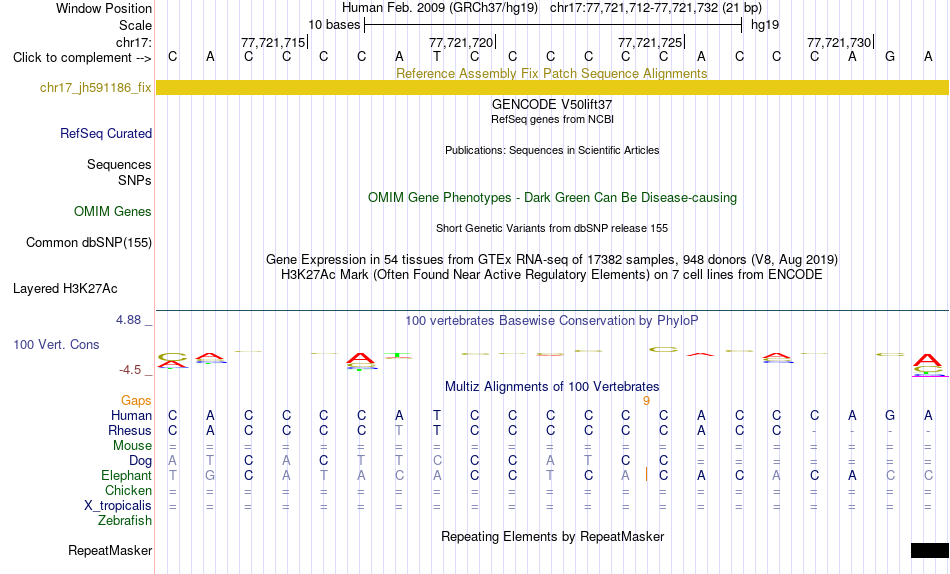Click Publications: Sequences in Scientific Articles title
Viewport: 950px width, 574px height.
(x=552, y=150)
